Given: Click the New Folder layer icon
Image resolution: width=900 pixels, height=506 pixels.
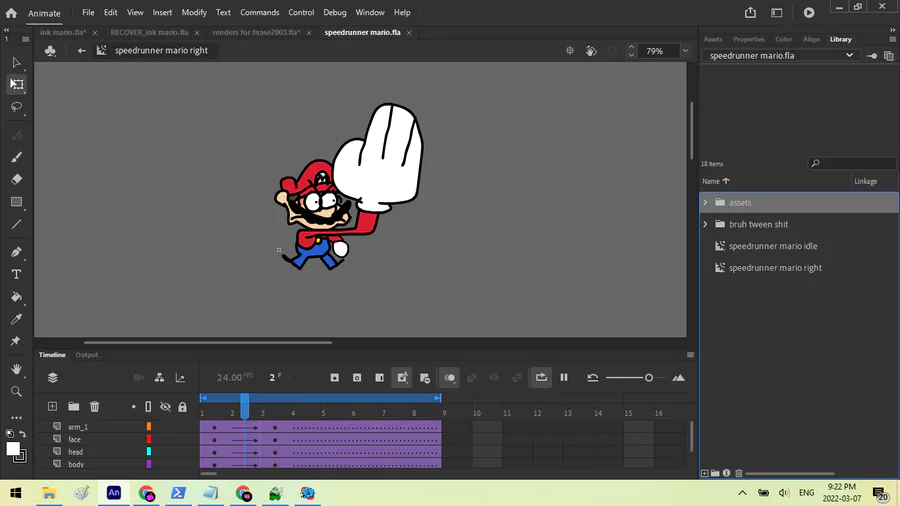Looking at the screenshot, I should point(73,406).
